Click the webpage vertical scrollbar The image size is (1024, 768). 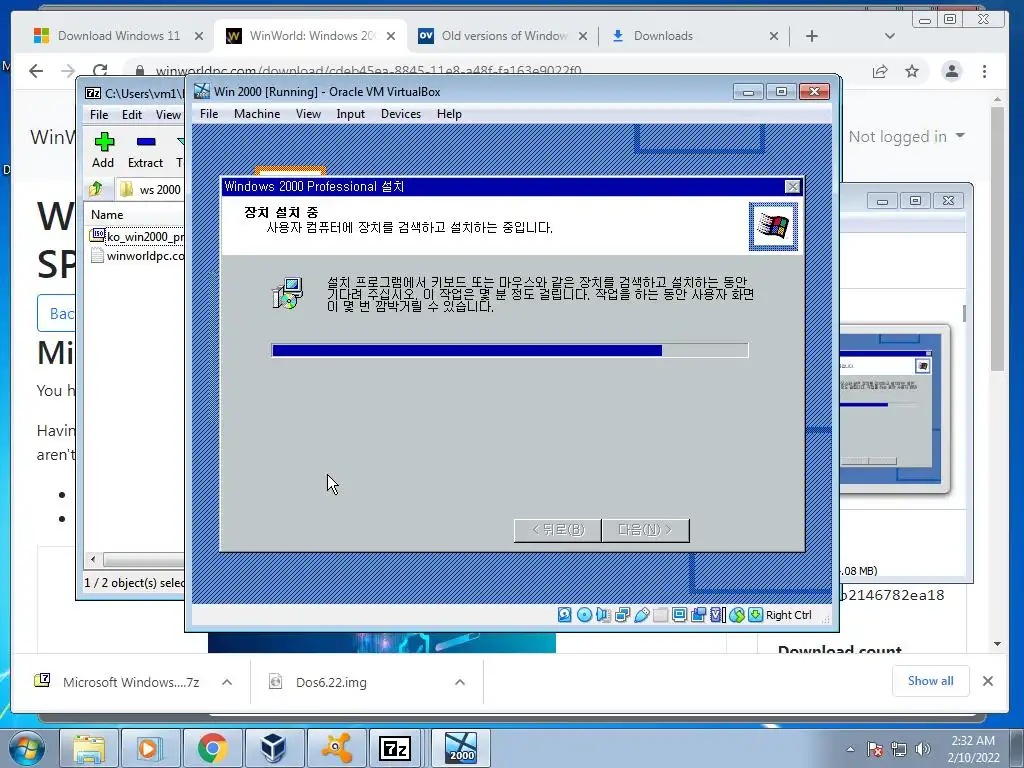pos(997,239)
